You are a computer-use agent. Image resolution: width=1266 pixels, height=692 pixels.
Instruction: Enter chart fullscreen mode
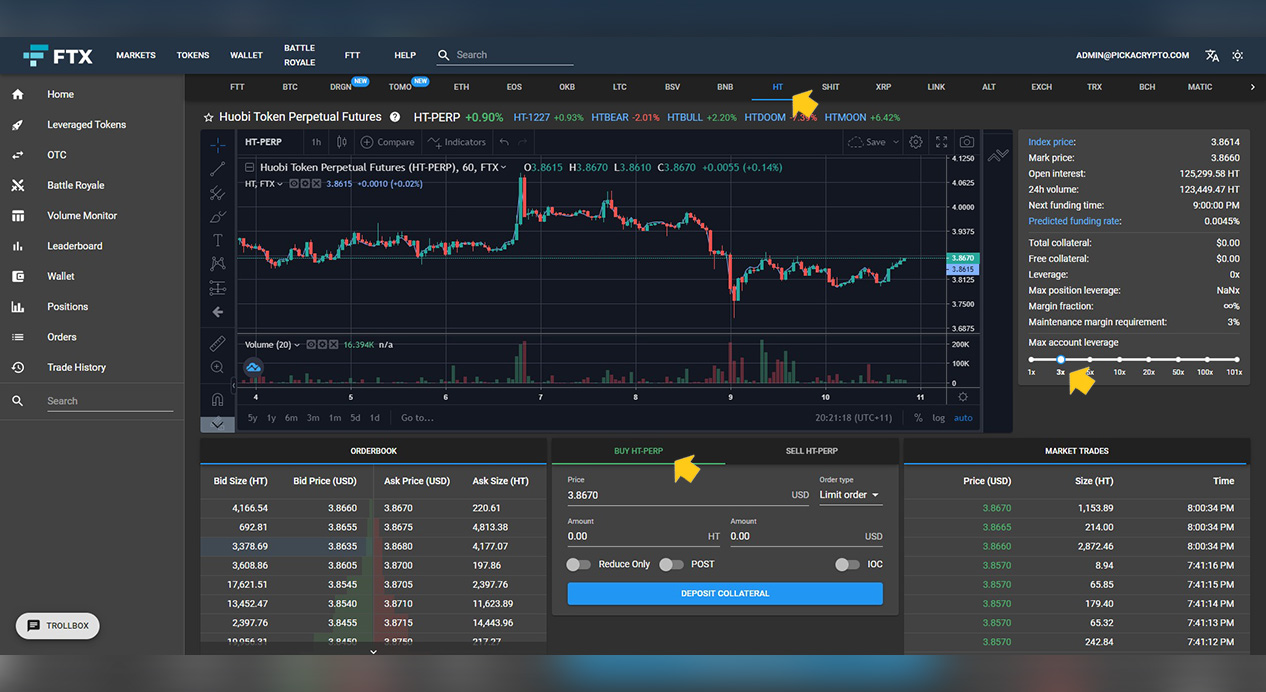click(941, 142)
